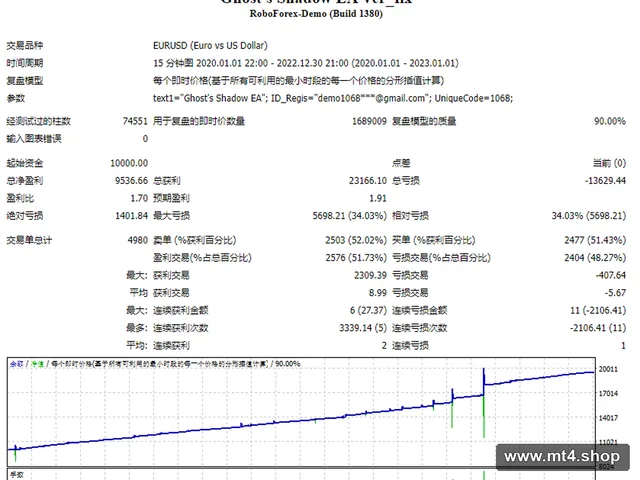This screenshot has width=640, height=480.
Task: Click the consecutive losses value 11 (-2106.41)
Action: coord(598,310)
